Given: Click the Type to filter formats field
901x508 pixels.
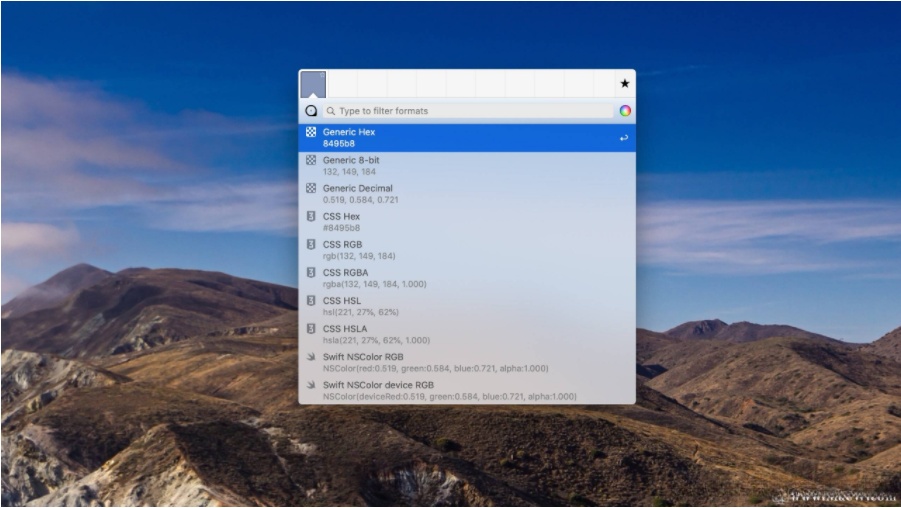Looking at the screenshot, I should pos(468,111).
